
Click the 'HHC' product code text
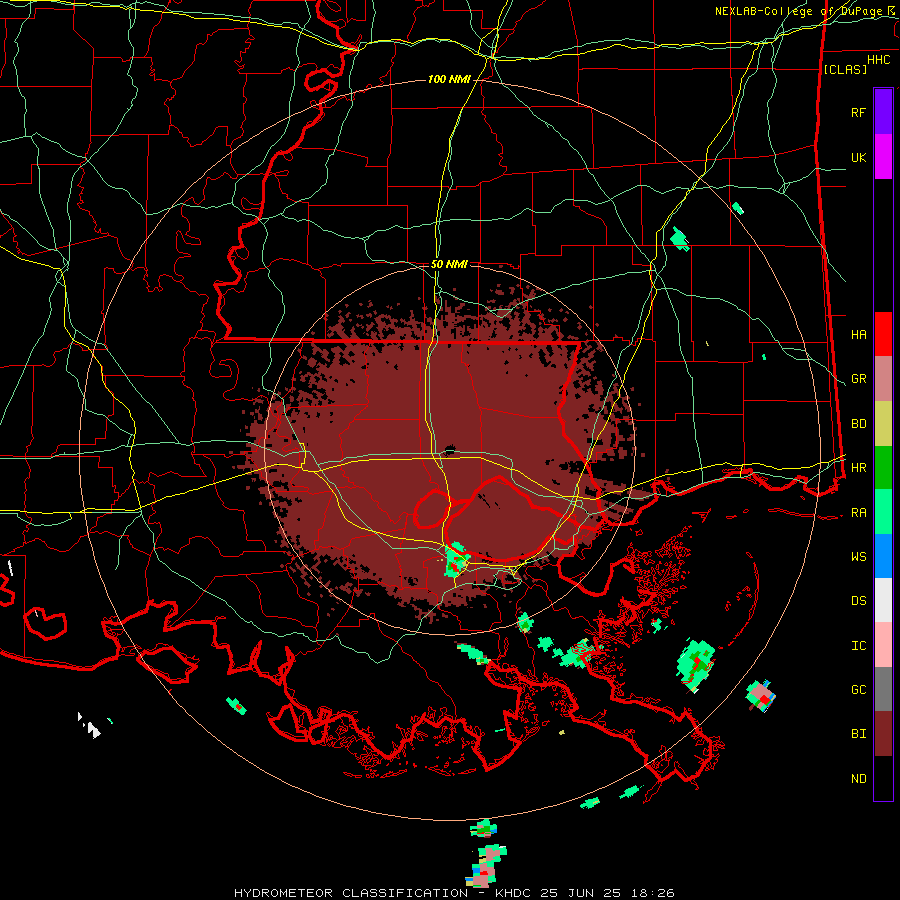pyautogui.click(x=878, y=60)
